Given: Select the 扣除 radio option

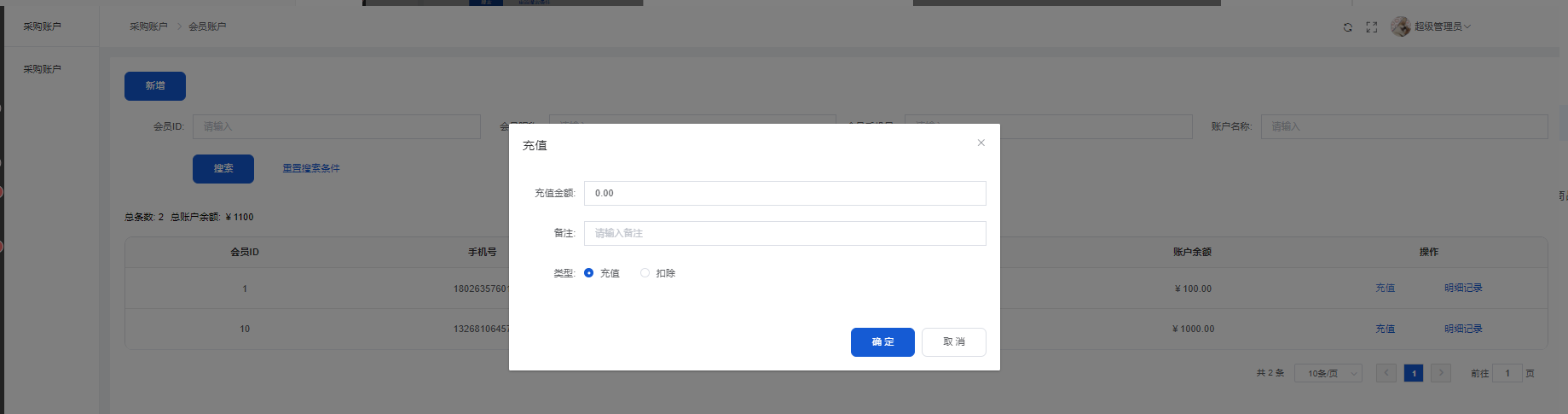Looking at the screenshot, I should tap(645, 273).
